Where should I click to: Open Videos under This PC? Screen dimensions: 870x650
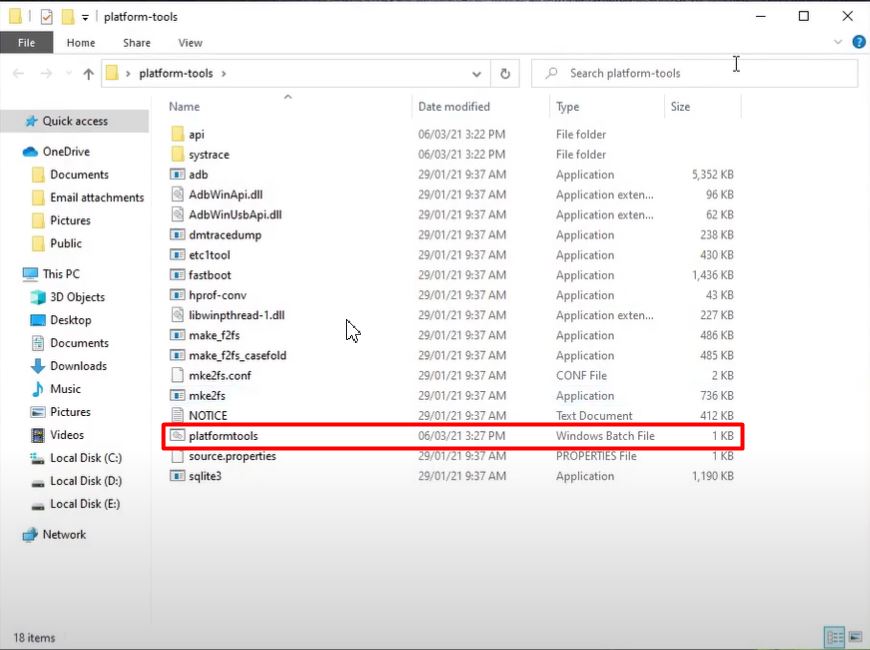(x=67, y=435)
